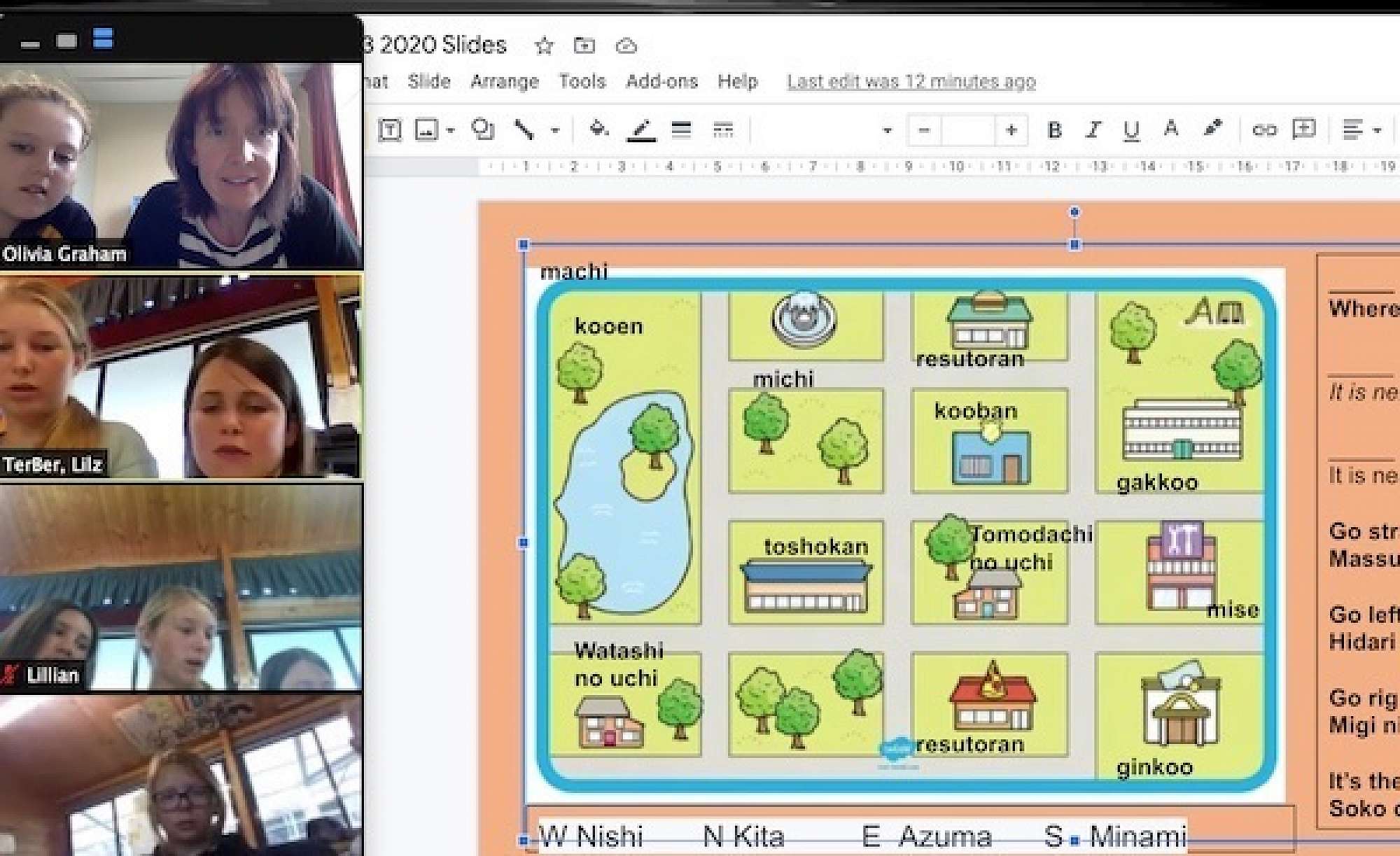Screen dimensions: 1400x856
Task: Open the line type dropdown arrow
Action: click(555, 130)
